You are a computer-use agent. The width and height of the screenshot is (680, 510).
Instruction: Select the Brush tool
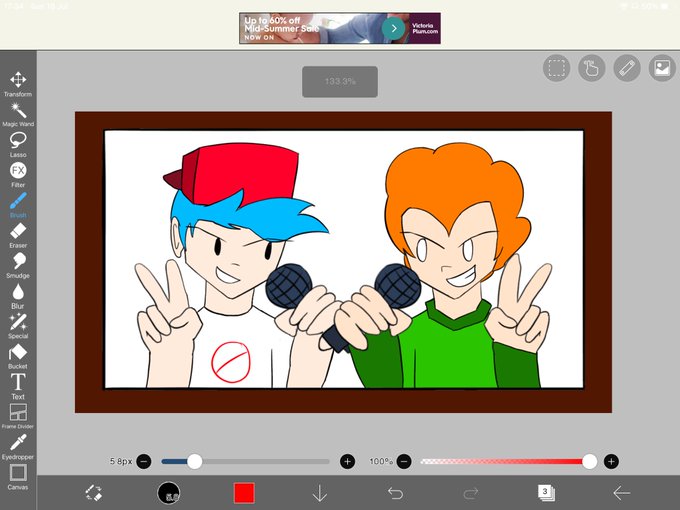pyautogui.click(x=18, y=205)
